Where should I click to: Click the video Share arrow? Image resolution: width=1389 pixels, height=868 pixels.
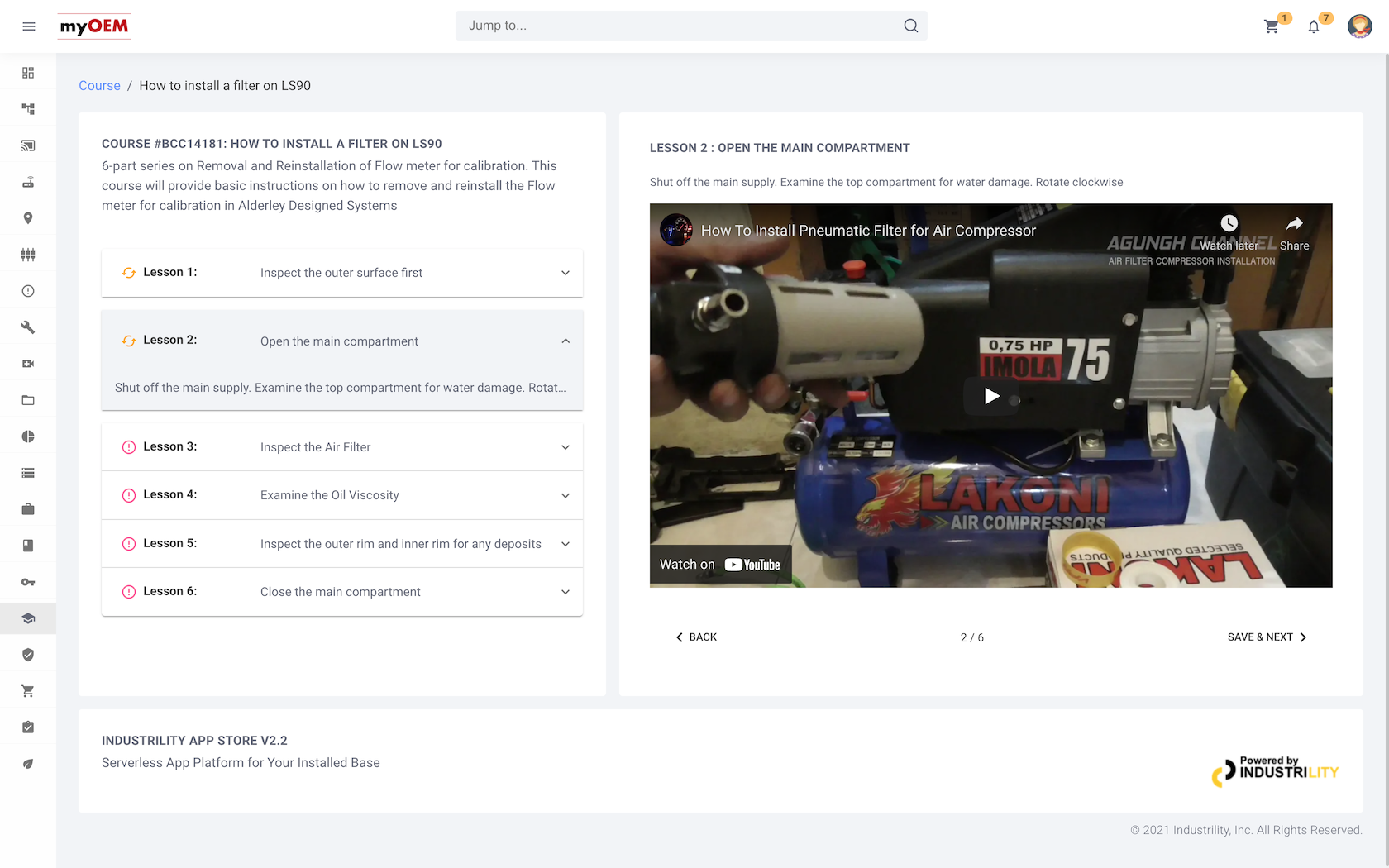pyautogui.click(x=1295, y=223)
